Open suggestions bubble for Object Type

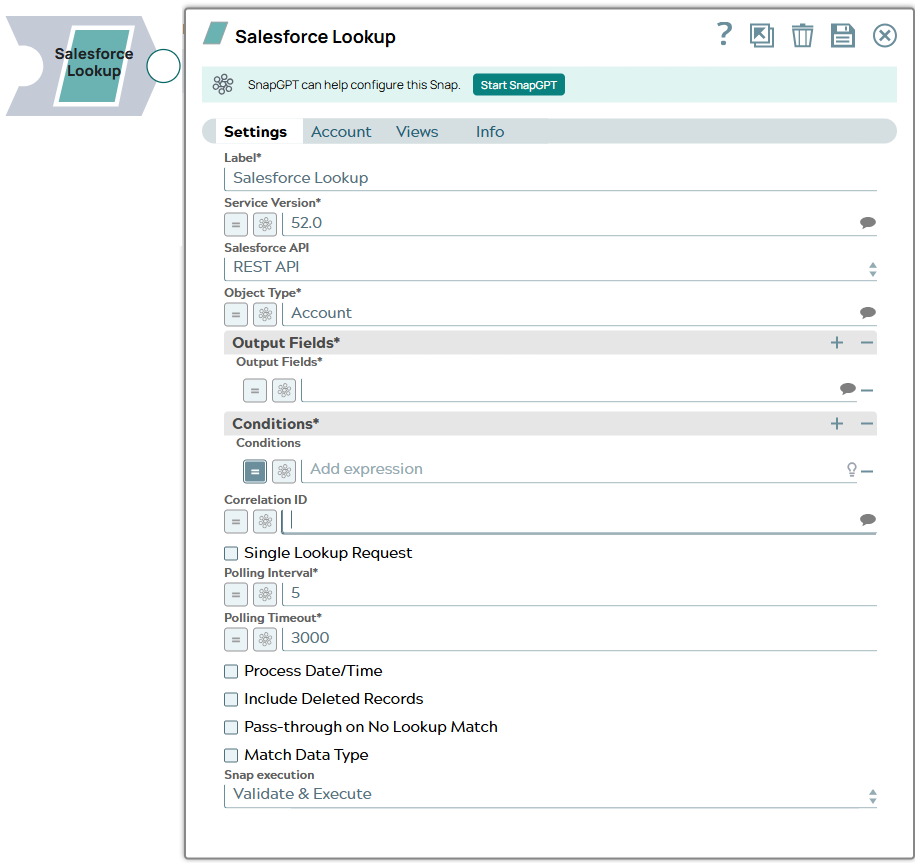tap(868, 313)
